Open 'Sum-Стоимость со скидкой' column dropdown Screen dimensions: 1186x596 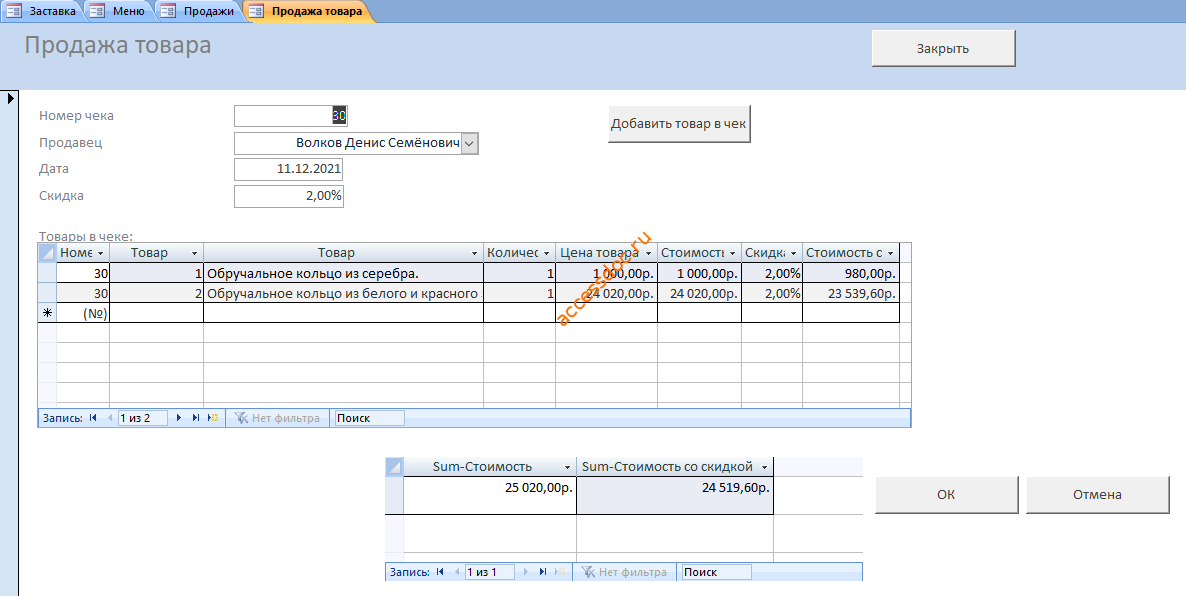tap(765, 467)
